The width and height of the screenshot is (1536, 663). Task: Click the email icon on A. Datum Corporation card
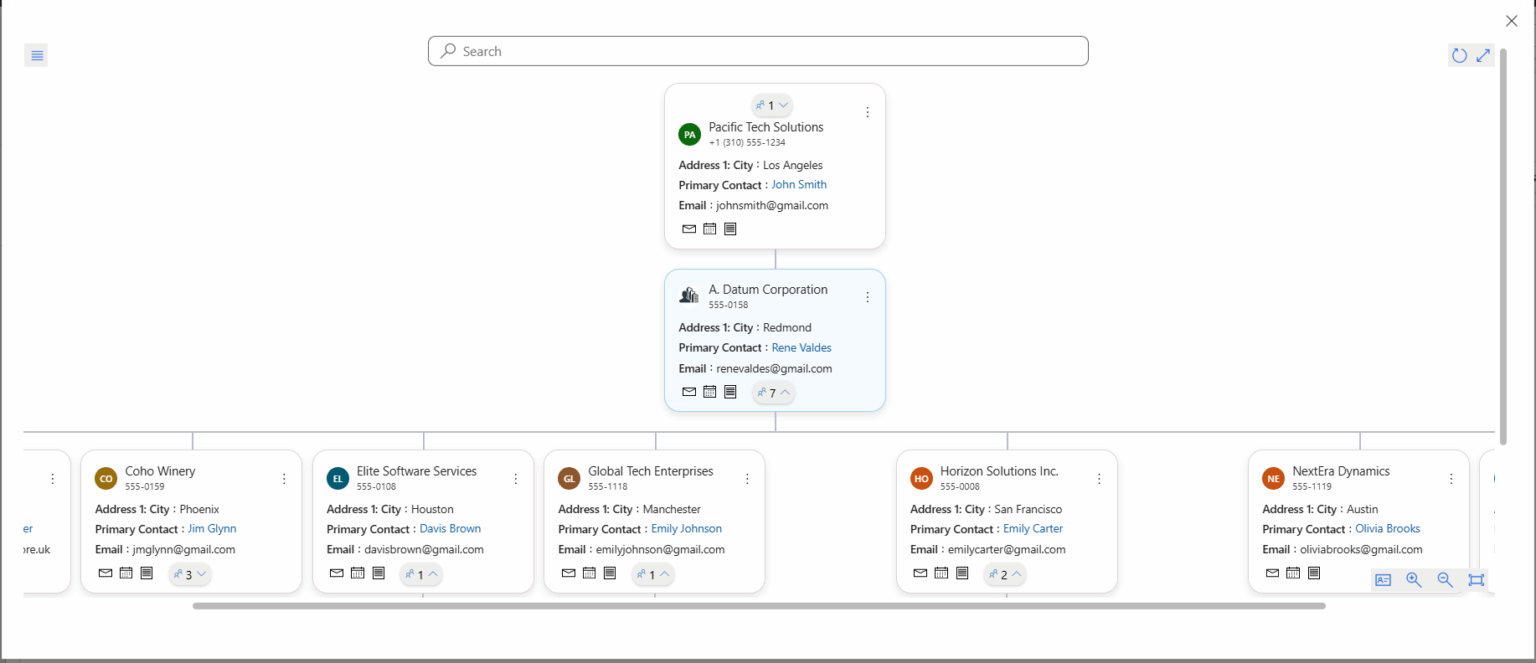(689, 391)
